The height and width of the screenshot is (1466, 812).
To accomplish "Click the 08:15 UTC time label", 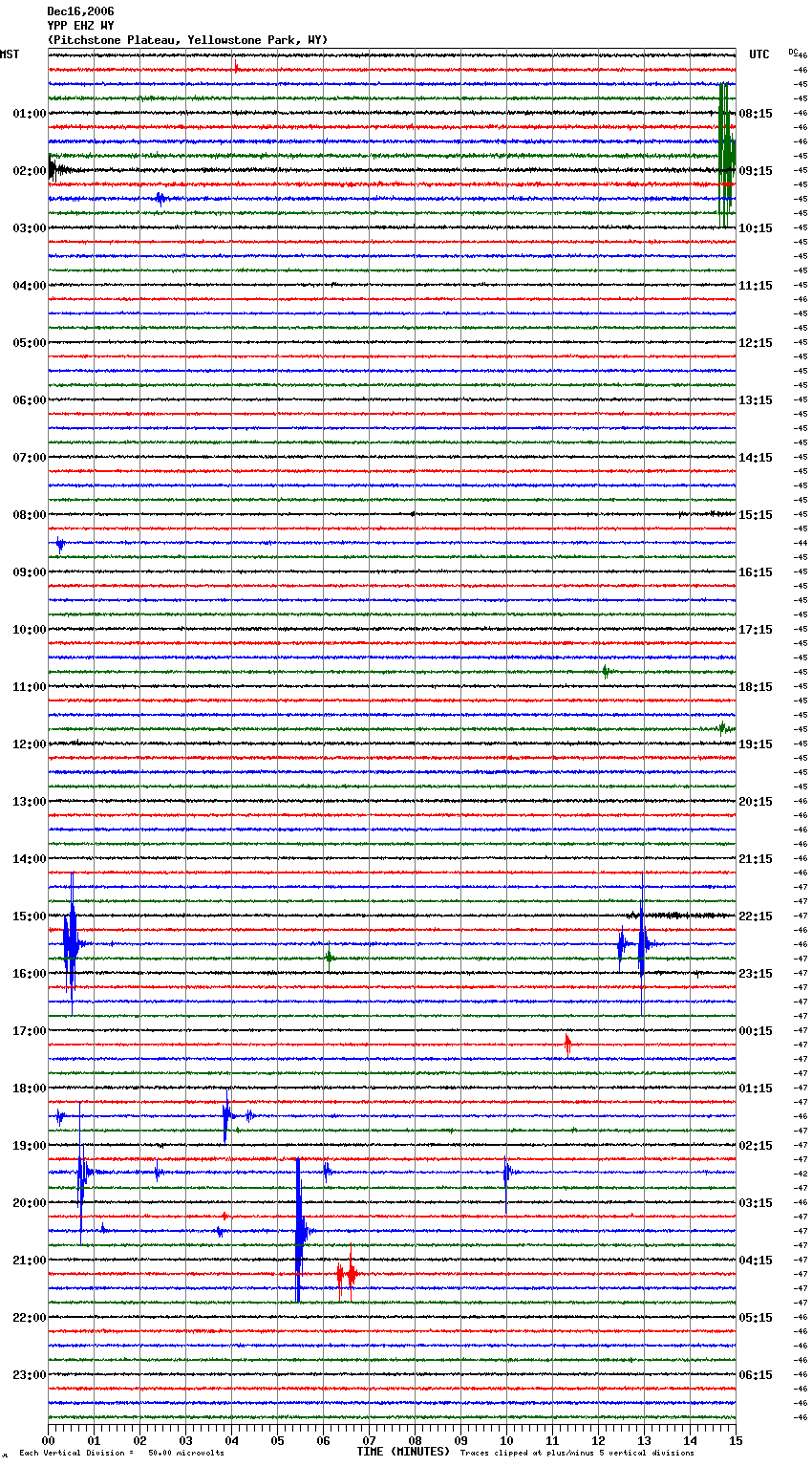I will click(x=756, y=114).
